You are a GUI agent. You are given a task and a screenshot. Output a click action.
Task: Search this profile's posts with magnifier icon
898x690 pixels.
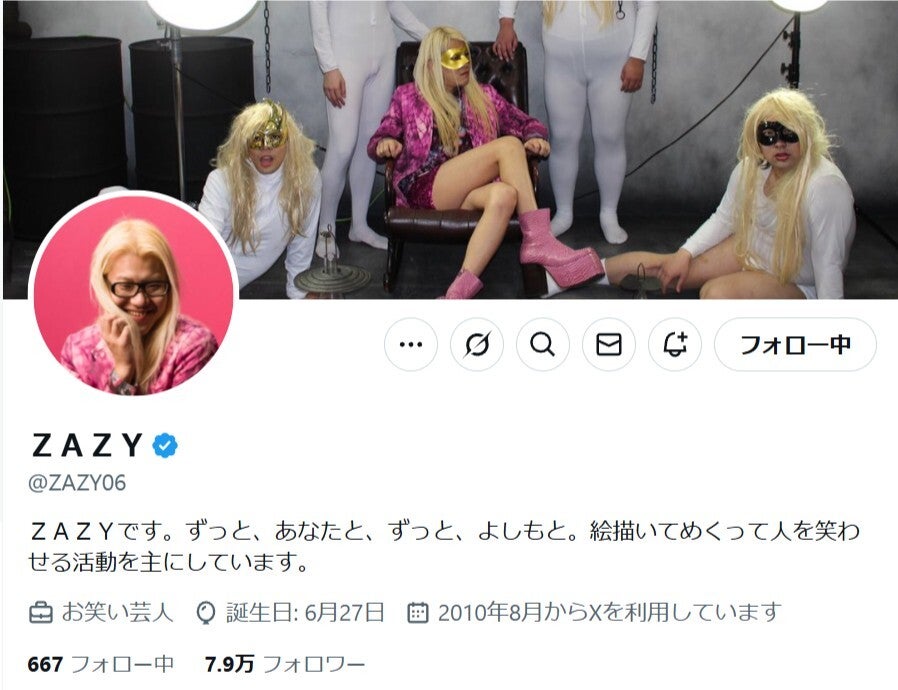click(542, 345)
